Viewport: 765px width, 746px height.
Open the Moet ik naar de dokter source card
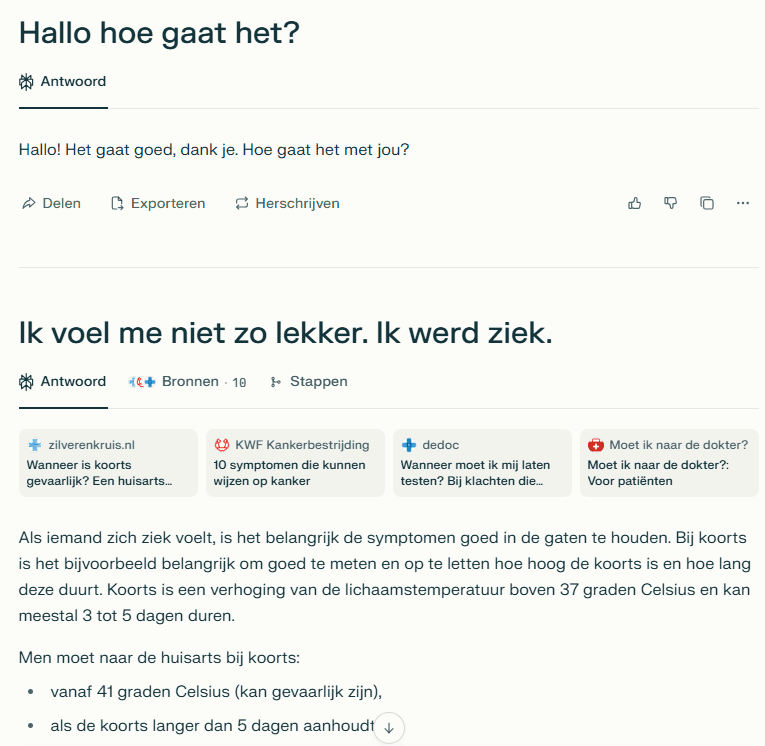pyautogui.click(x=669, y=463)
